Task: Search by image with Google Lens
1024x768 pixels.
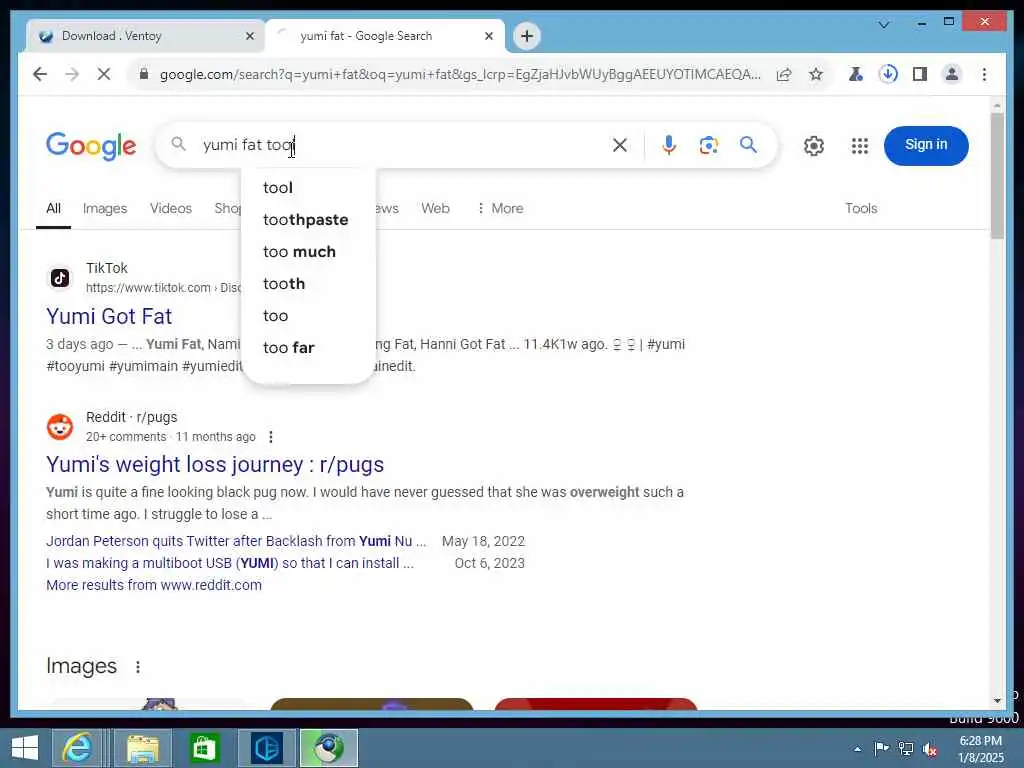Action: click(x=709, y=145)
